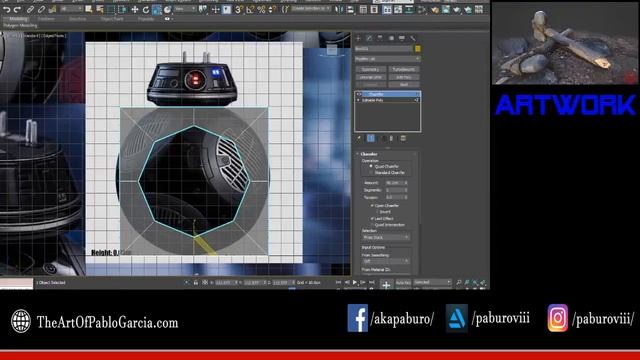
Task: Open the Modifier List dropdown
Action: point(387,59)
